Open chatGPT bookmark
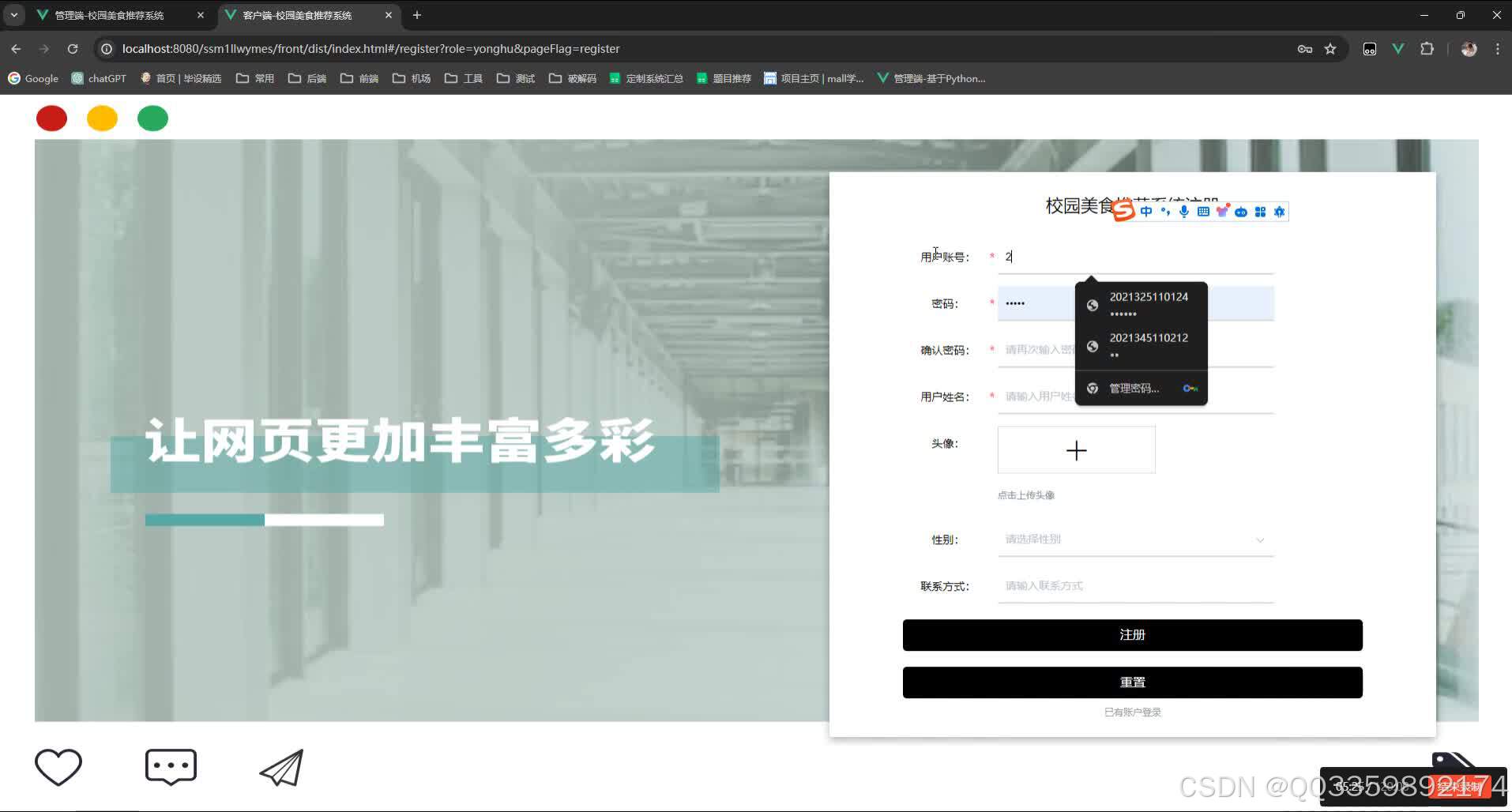The image size is (1512, 812). point(99,78)
